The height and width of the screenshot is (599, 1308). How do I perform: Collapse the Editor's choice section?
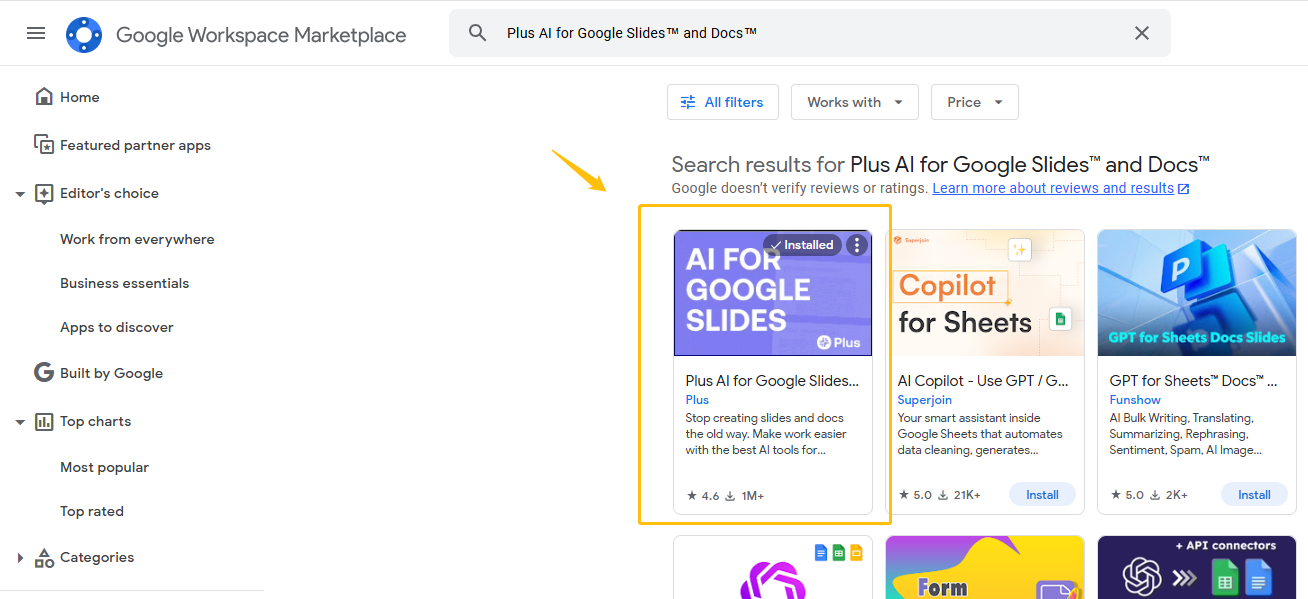coord(20,194)
